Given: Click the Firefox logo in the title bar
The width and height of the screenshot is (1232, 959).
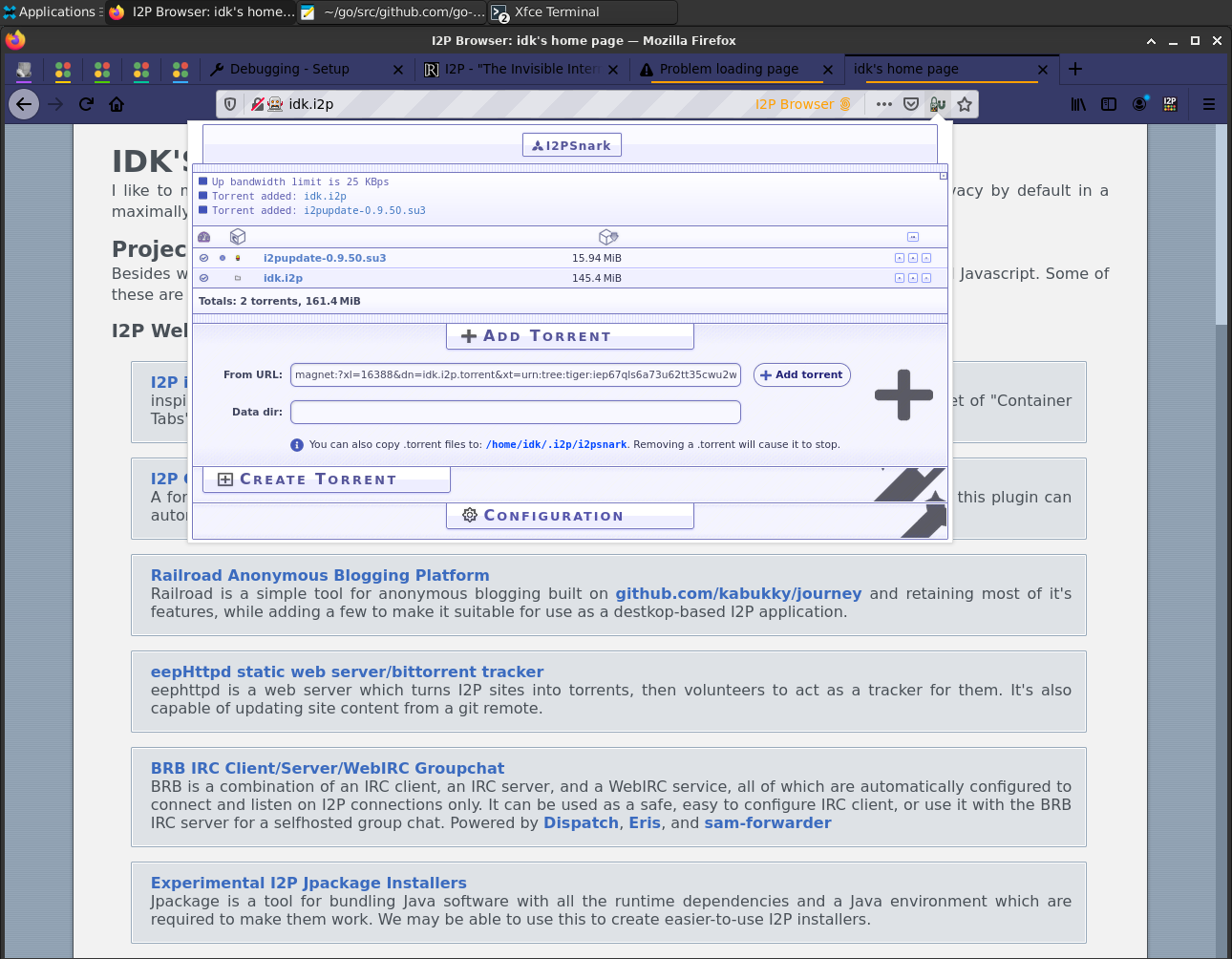Looking at the screenshot, I should (14, 40).
